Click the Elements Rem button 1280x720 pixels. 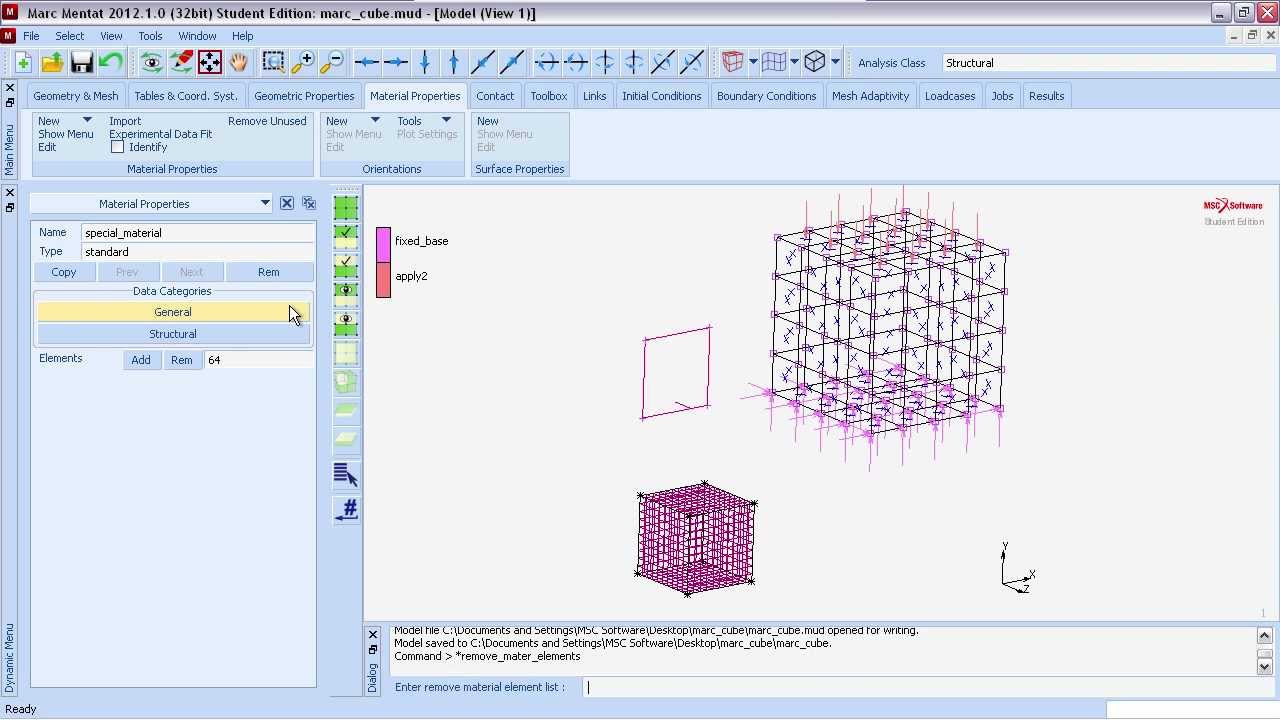[181, 360]
